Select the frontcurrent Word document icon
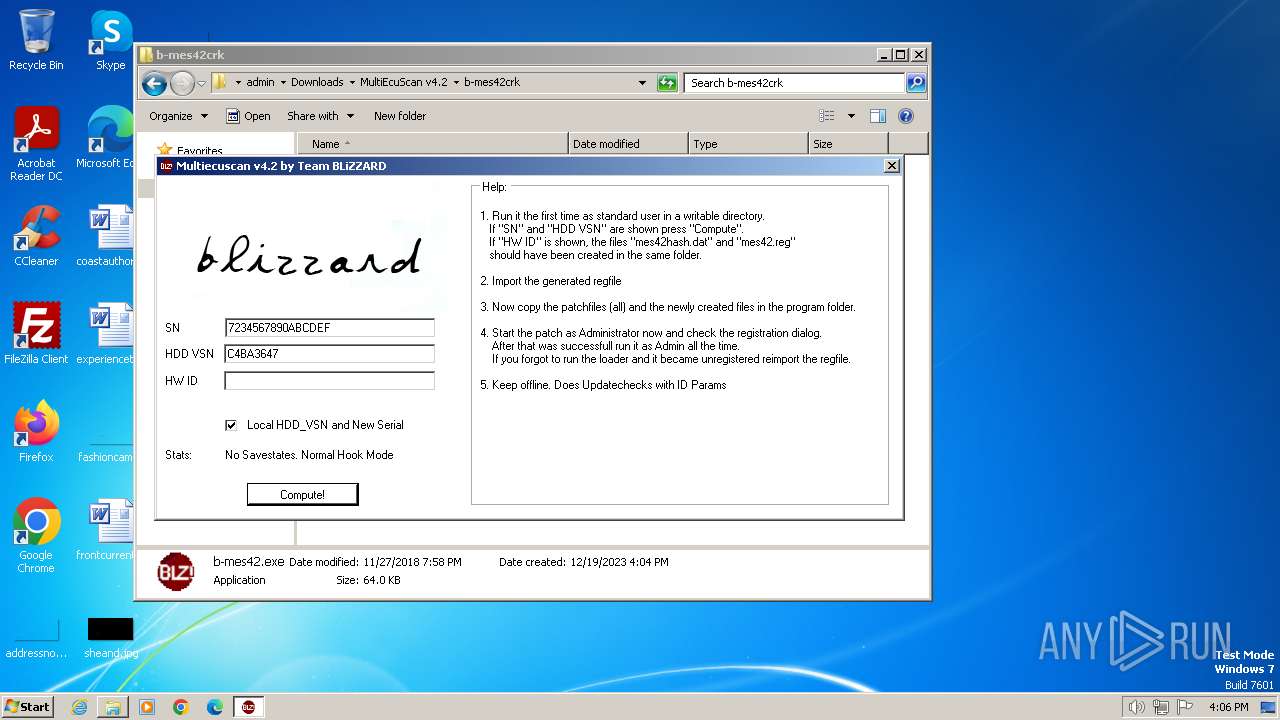This screenshot has height=720, width=1280. [x=105, y=530]
